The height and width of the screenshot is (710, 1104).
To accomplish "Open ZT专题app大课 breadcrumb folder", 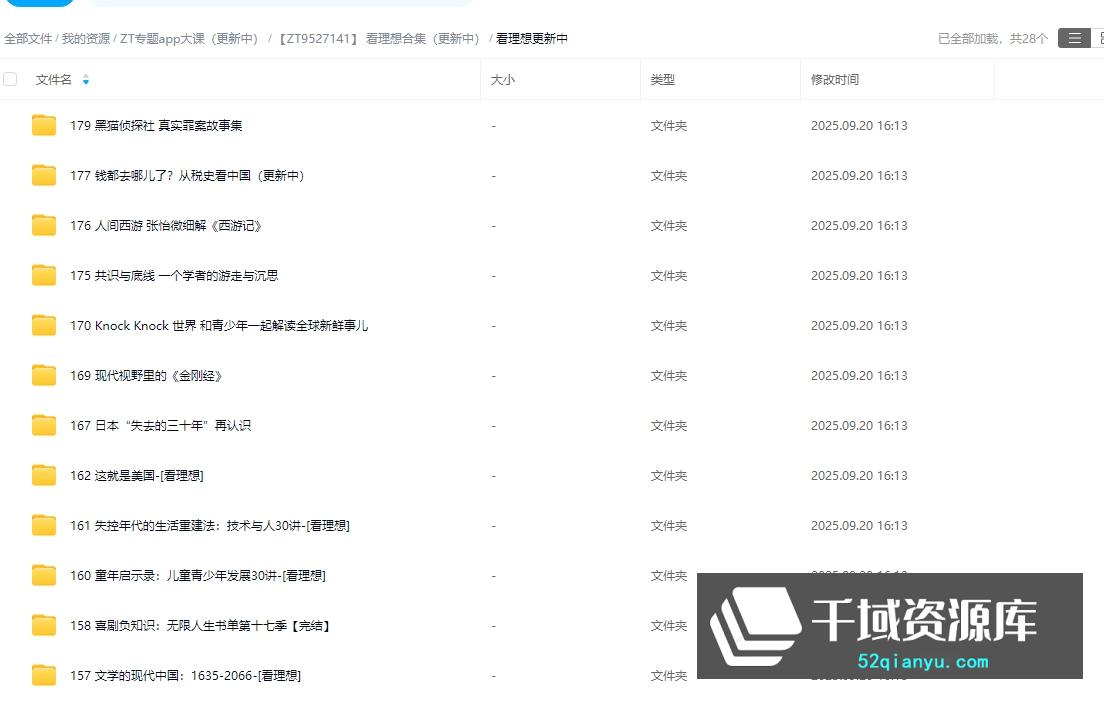I will tap(189, 39).
